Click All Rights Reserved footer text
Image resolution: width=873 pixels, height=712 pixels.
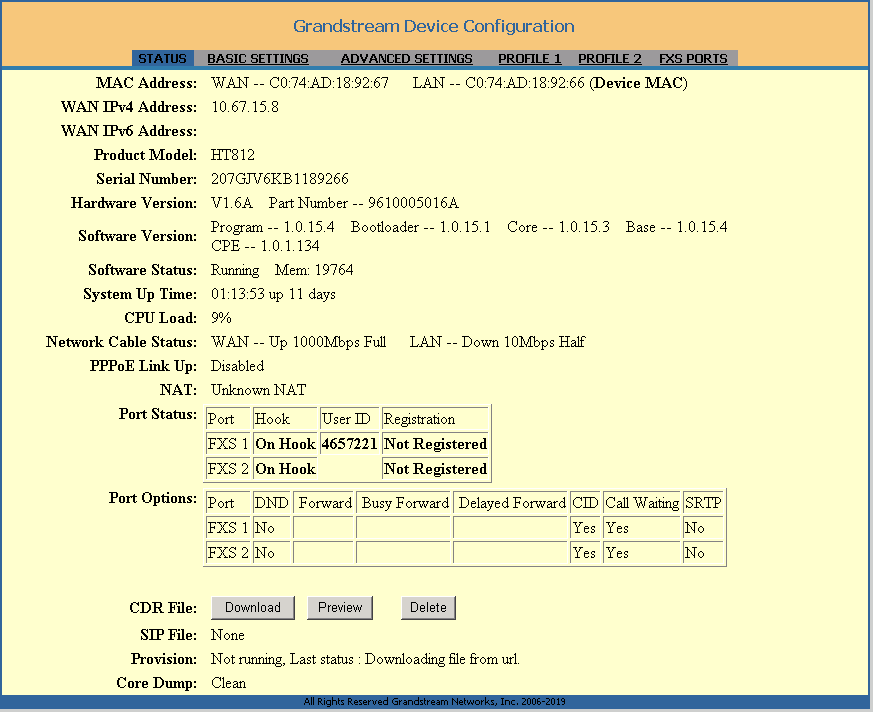pos(434,701)
